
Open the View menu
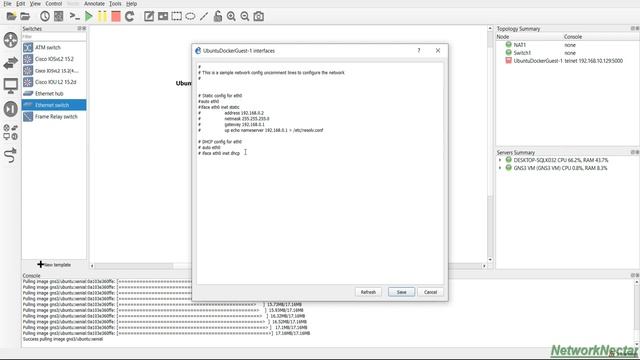point(35,4)
